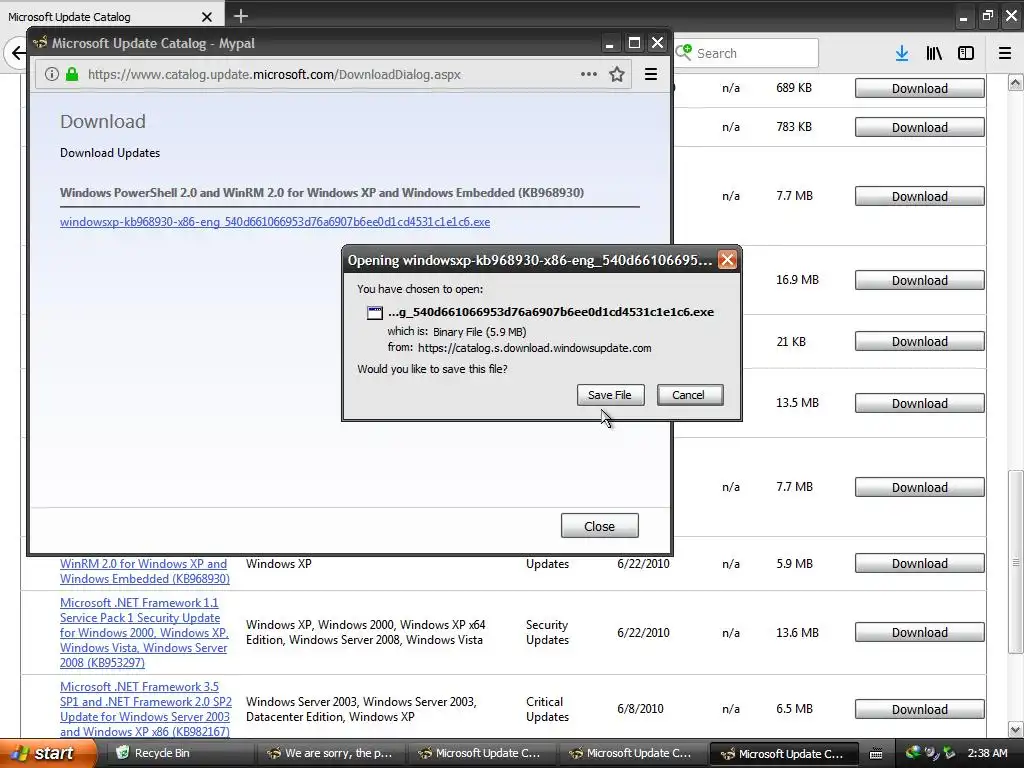Download the 689 KB update

coord(920,88)
